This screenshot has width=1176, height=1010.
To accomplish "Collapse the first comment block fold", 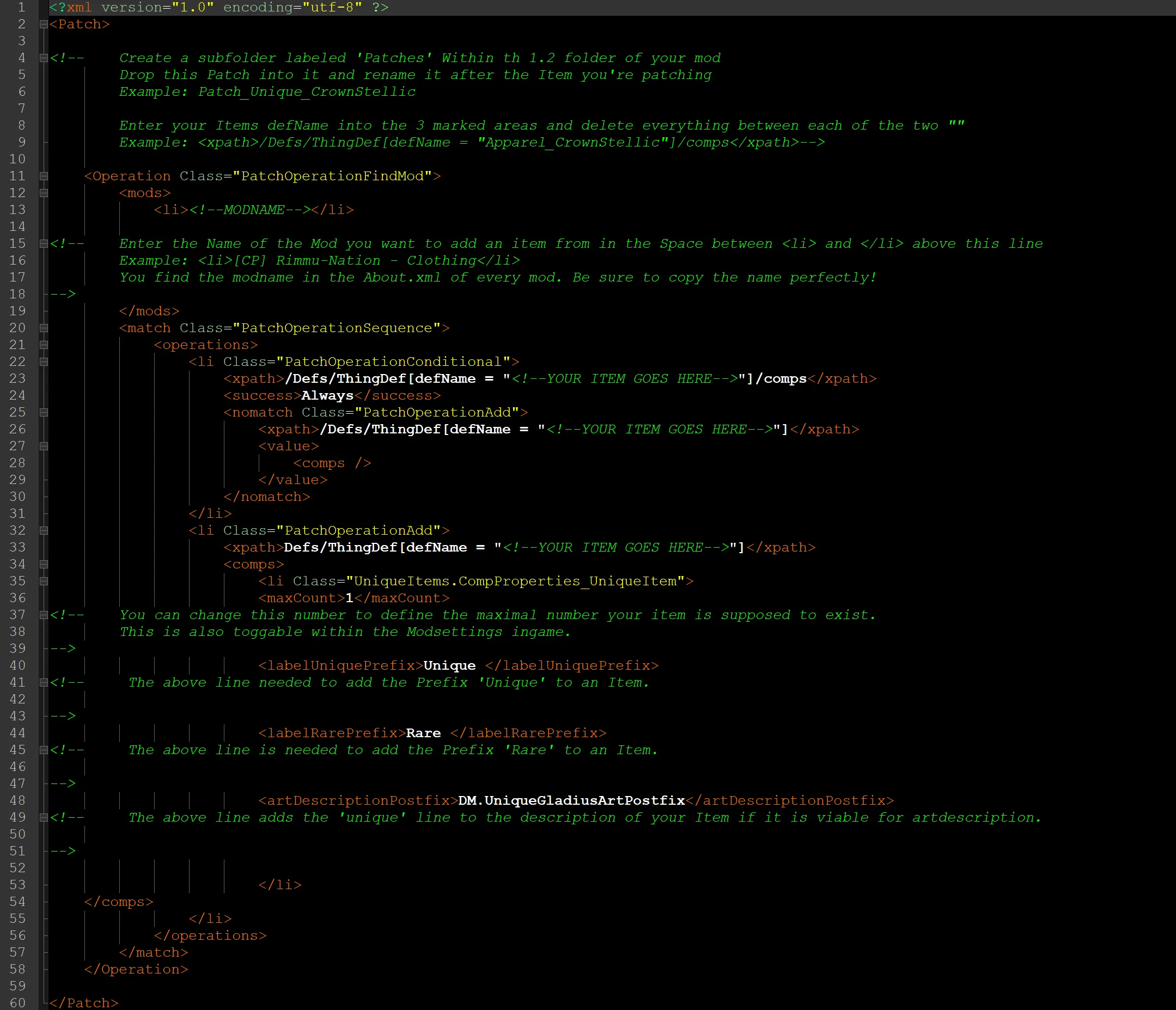I will pos(43,58).
